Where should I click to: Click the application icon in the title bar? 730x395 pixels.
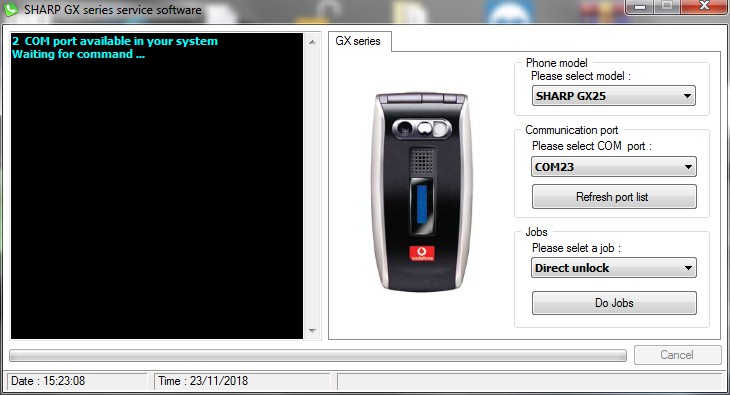click(10, 10)
